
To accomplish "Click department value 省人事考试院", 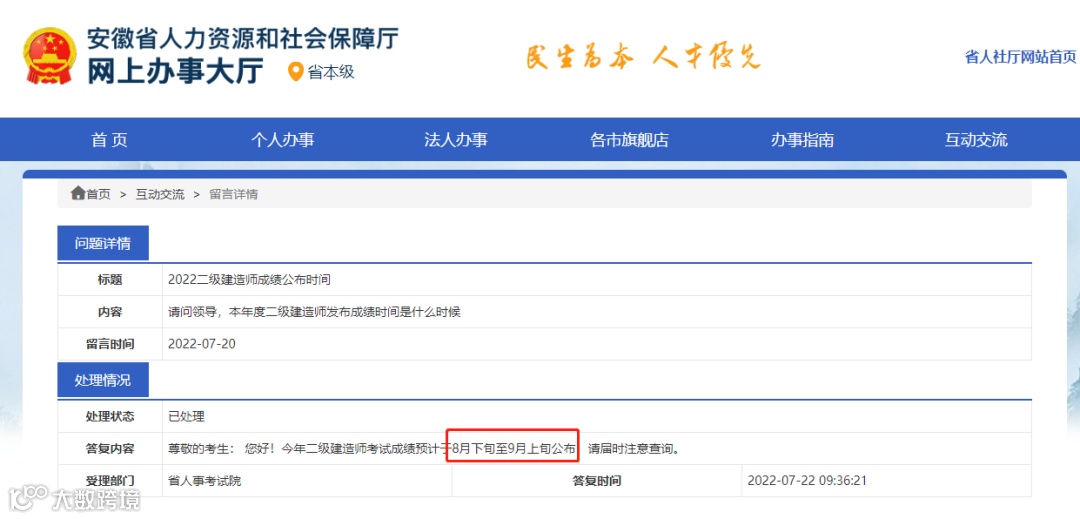I will coord(205,480).
